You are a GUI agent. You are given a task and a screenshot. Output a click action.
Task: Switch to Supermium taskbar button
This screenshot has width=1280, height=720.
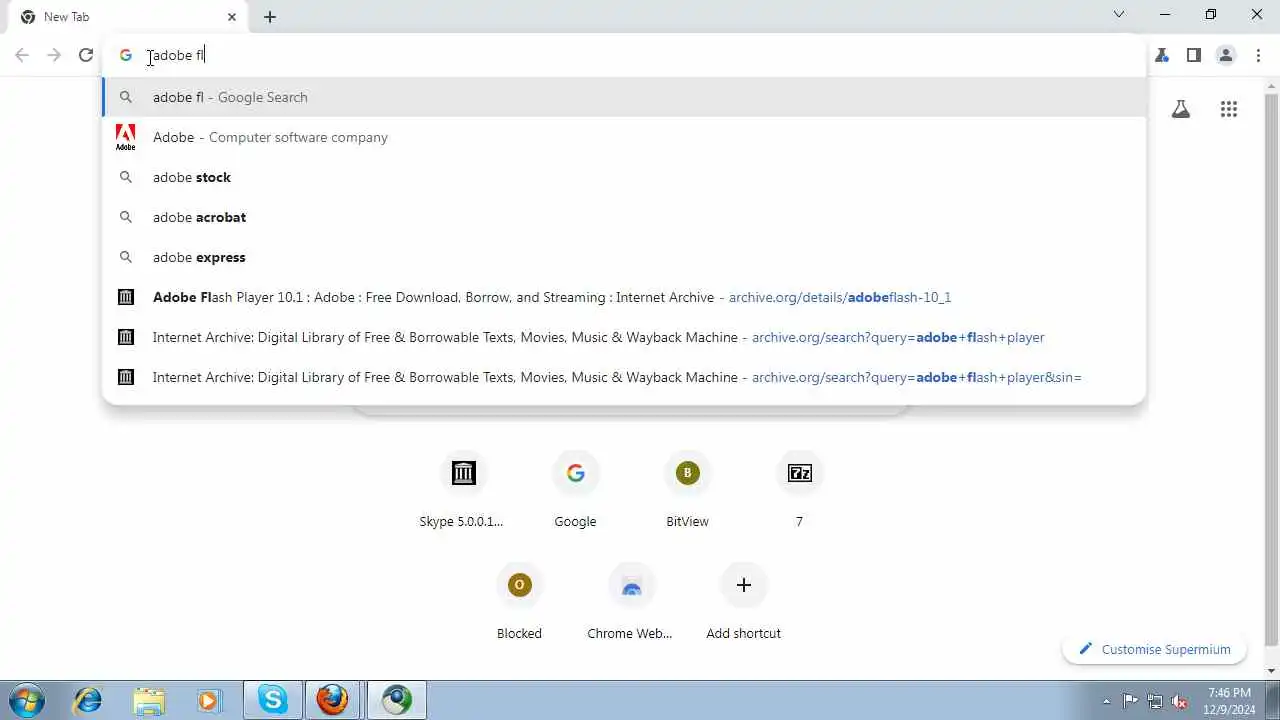click(397, 700)
